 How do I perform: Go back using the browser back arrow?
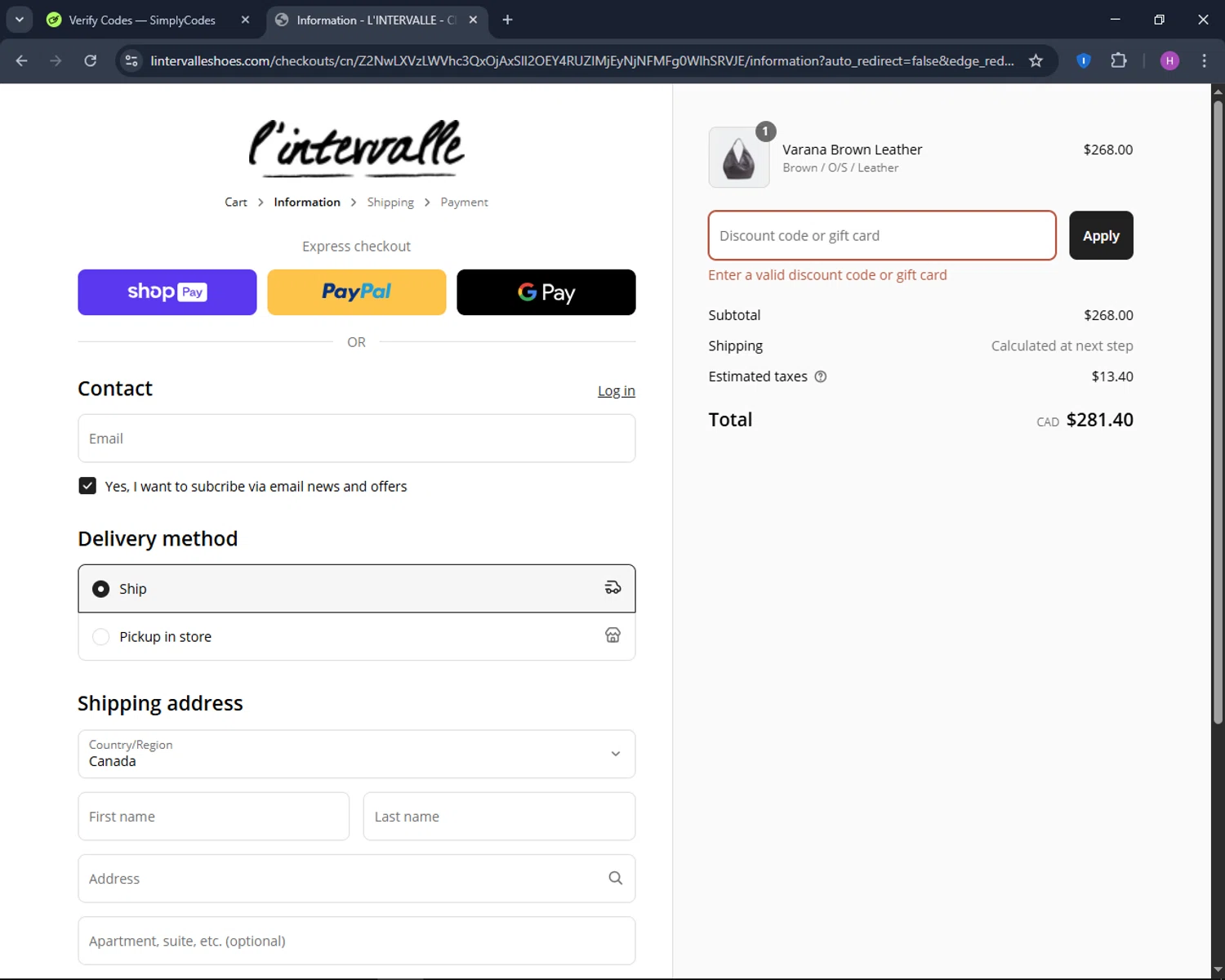pyautogui.click(x=22, y=60)
